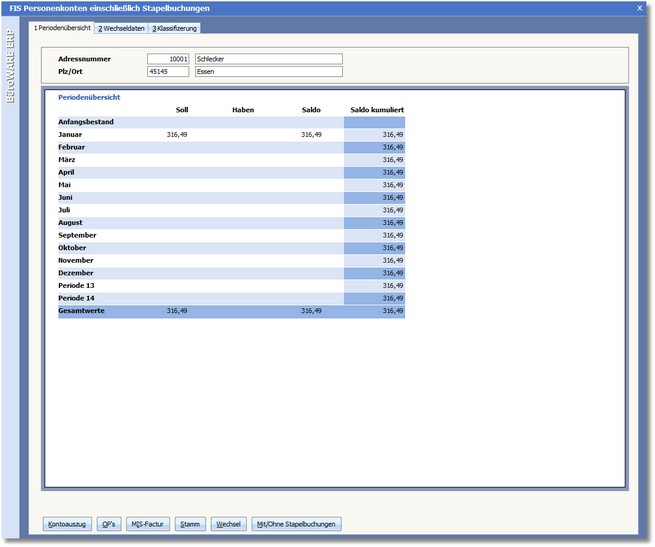Open the Wechsel button

pos(228,523)
